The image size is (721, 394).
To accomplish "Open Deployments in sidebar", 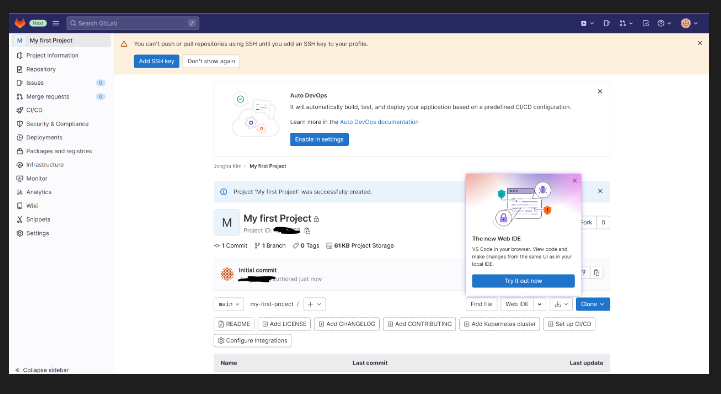I will 62,137.
